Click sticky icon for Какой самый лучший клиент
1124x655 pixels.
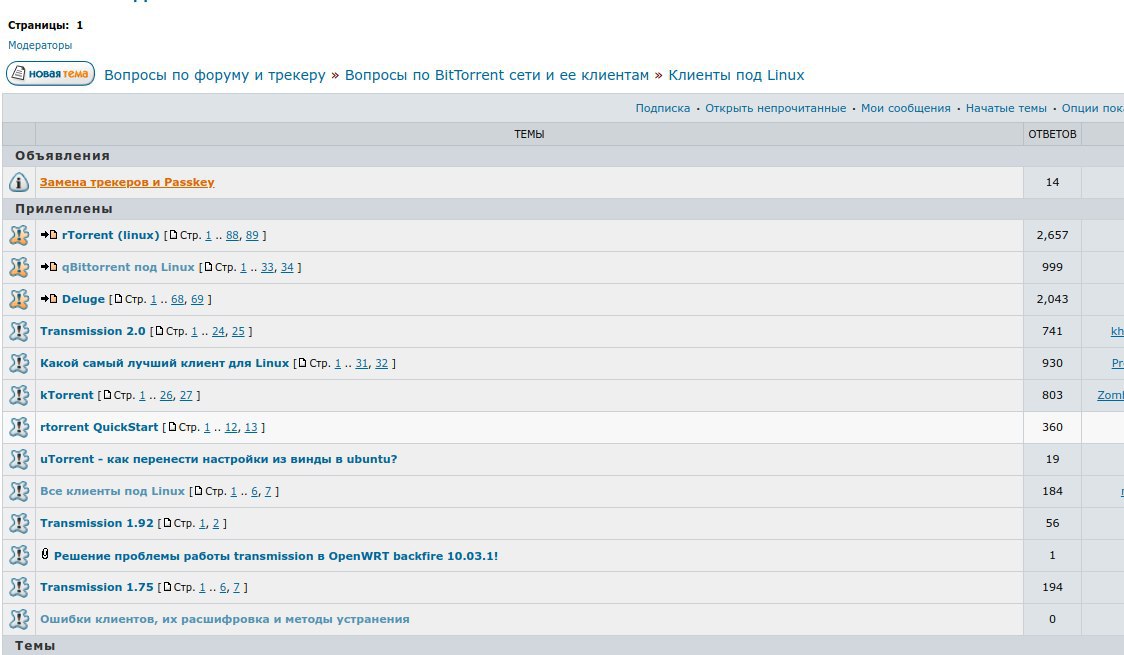(19, 363)
